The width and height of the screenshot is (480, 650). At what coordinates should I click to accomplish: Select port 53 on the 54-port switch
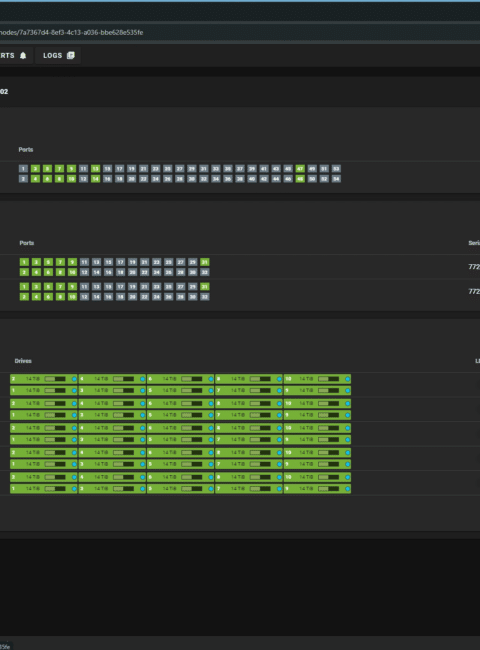[336, 169]
